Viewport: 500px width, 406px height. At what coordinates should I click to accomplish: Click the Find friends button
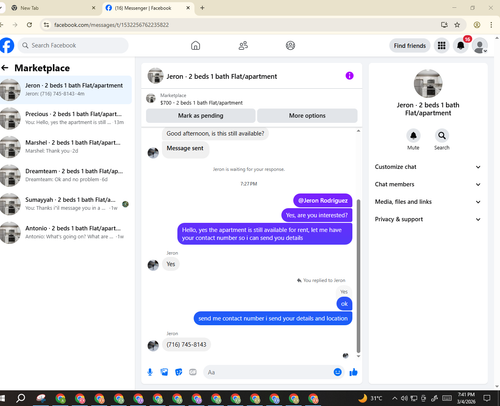(410, 46)
